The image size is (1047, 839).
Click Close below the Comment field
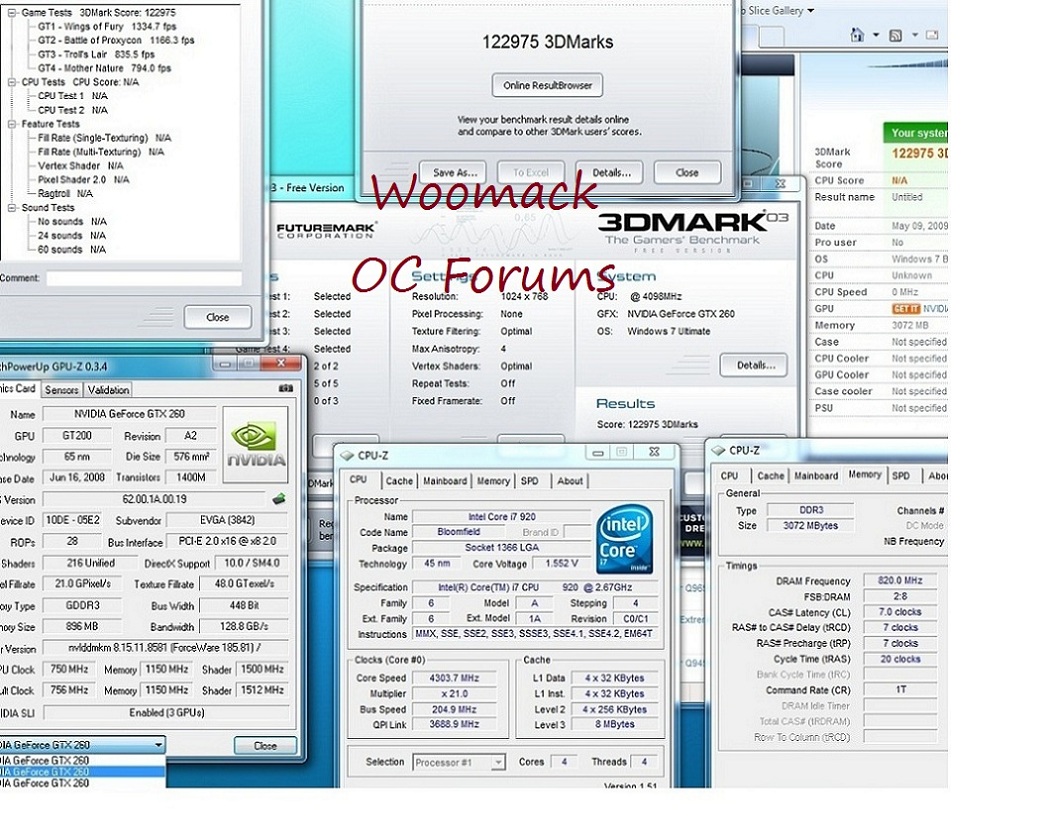pyautogui.click(x=218, y=317)
